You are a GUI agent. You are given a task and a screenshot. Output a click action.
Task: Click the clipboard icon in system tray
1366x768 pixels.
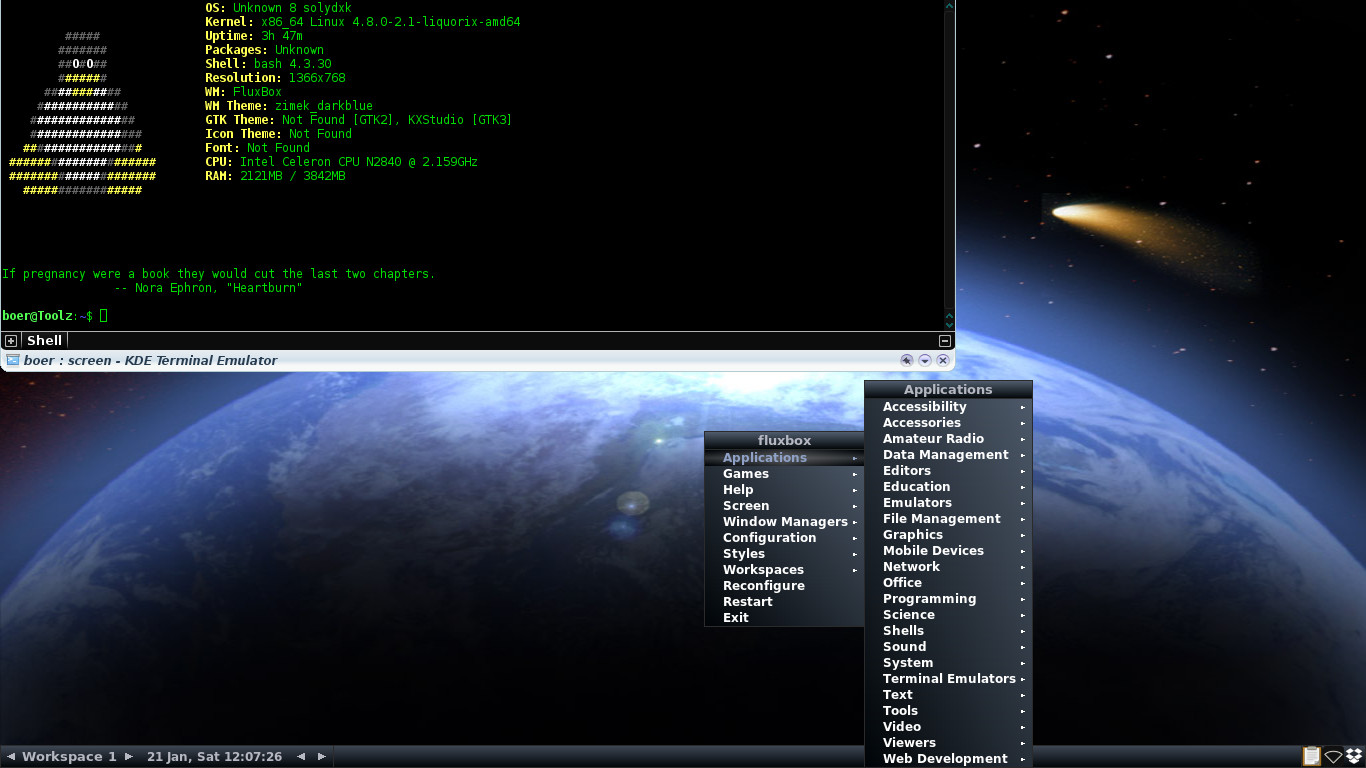click(1311, 757)
